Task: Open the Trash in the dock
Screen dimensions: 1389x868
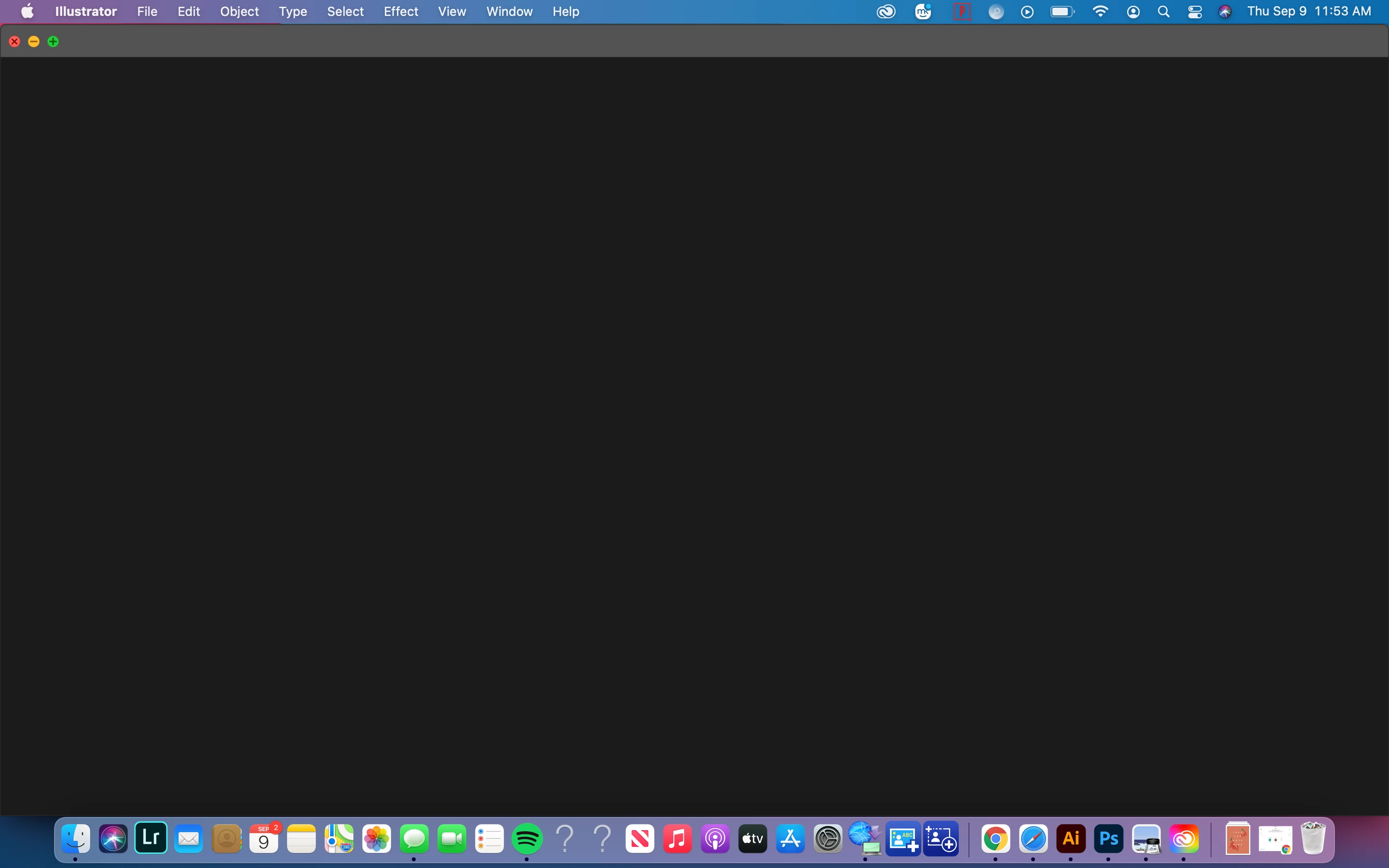Action: [x=1313, y=839]
